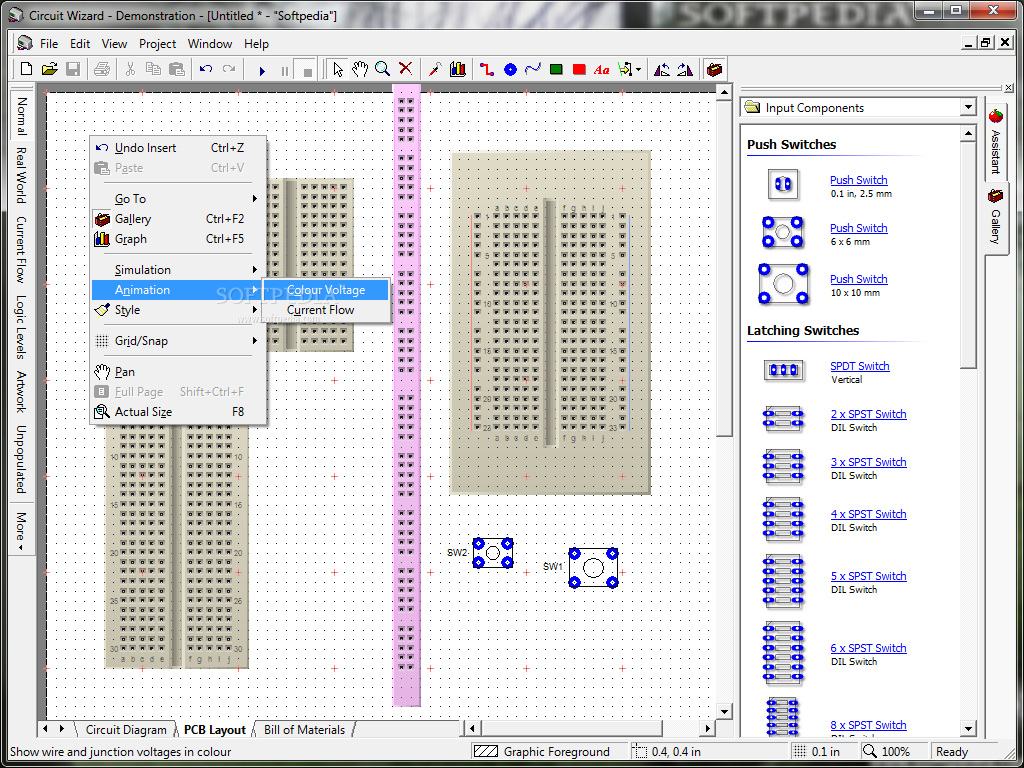Open the File menu

pyautogui.click(x=49, y=44)
